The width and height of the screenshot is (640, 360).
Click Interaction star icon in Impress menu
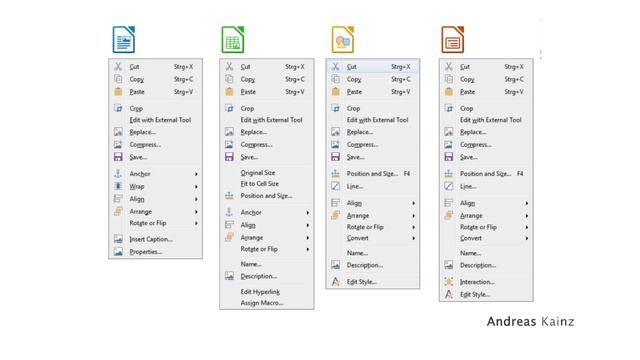click(x=449, y=282)
